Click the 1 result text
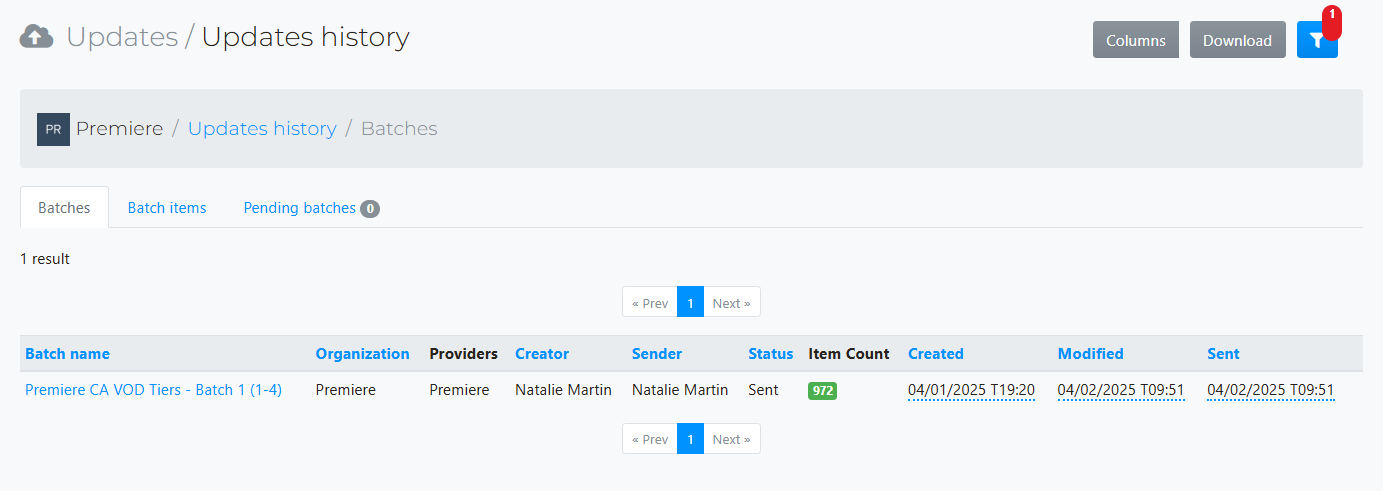 pyautogui.click(x=45, y=259)
